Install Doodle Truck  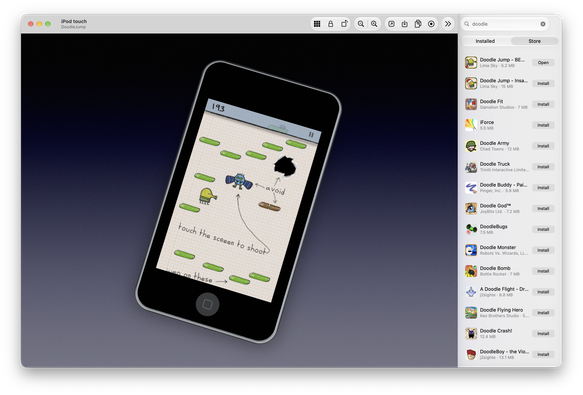pyautogui.click(x=543, y=167)
